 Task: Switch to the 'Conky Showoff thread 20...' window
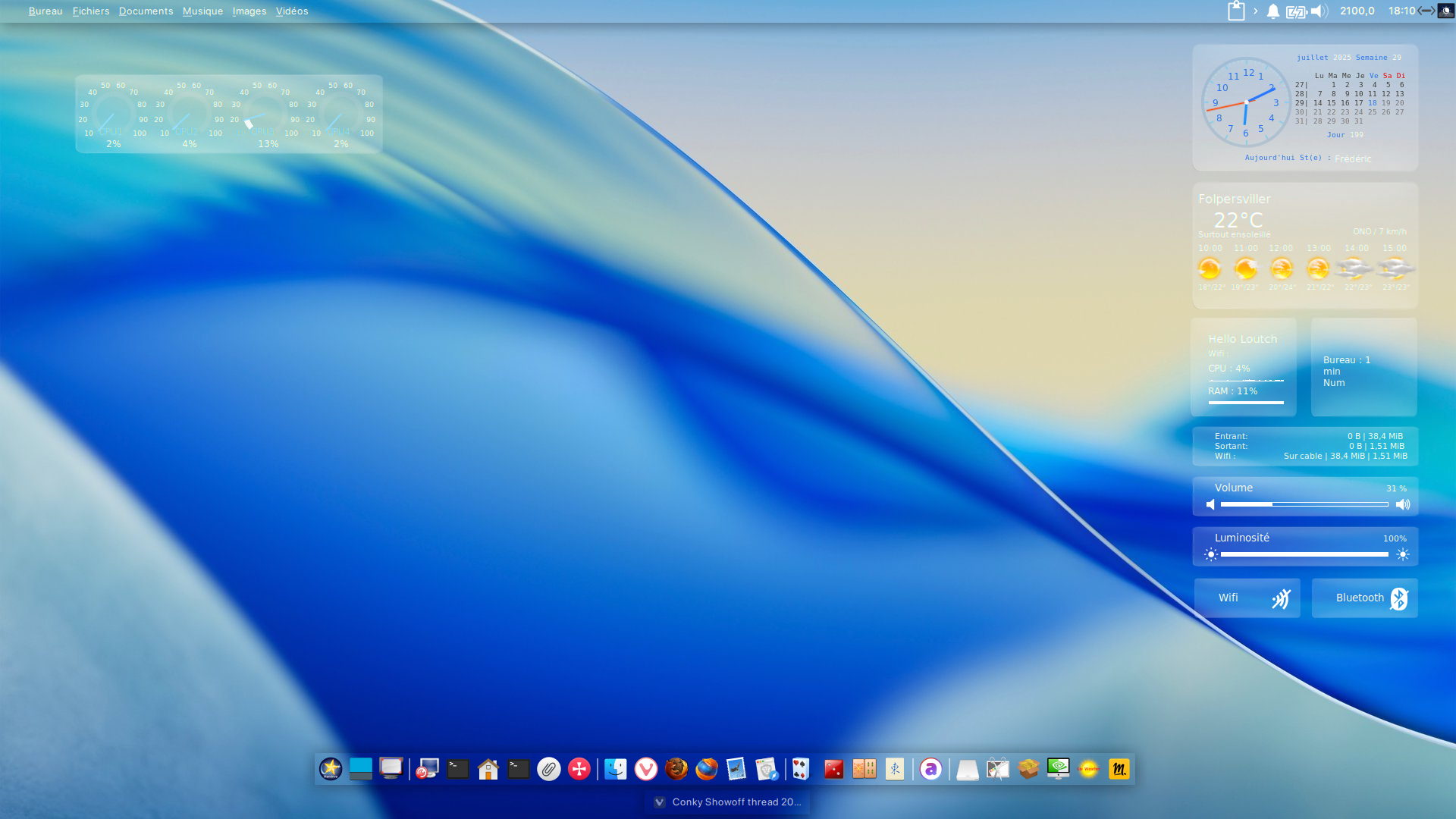point(727,802)
